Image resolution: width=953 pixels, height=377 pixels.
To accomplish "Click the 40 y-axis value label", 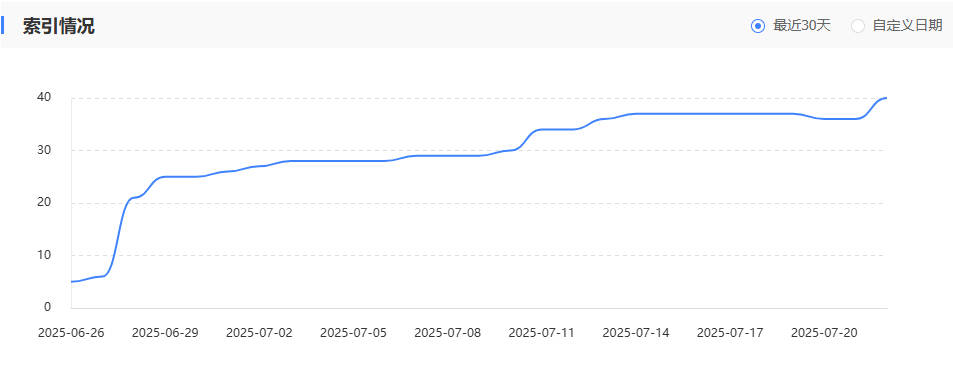I will (44, 97).
